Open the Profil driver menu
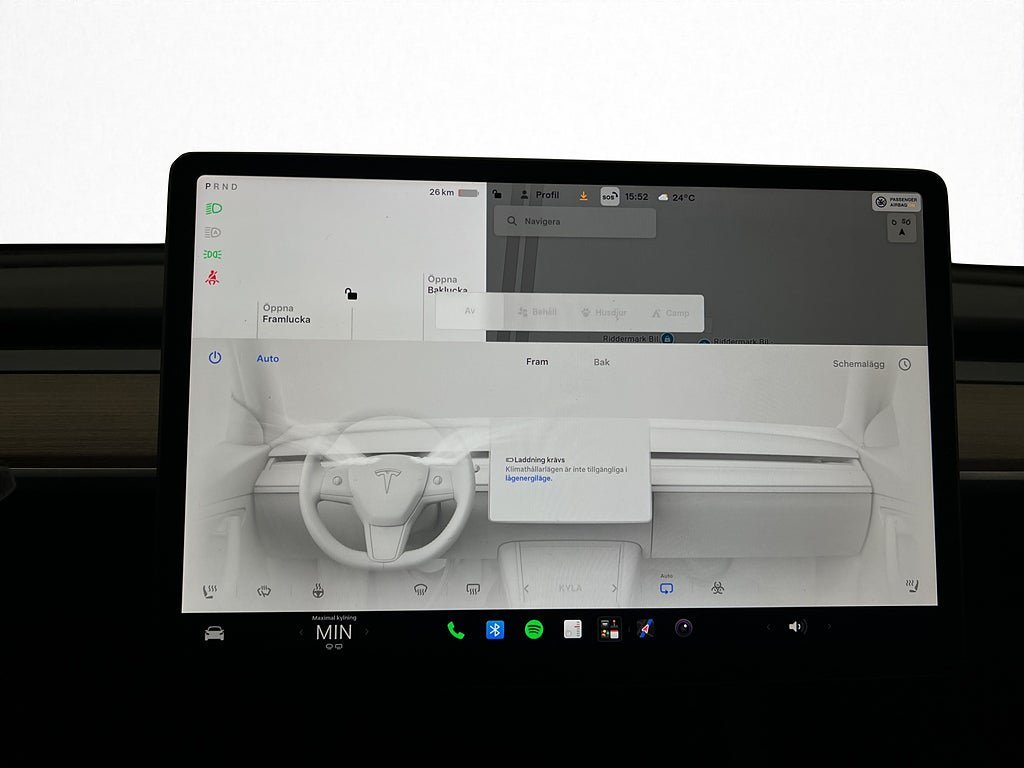 coord(539,195)
